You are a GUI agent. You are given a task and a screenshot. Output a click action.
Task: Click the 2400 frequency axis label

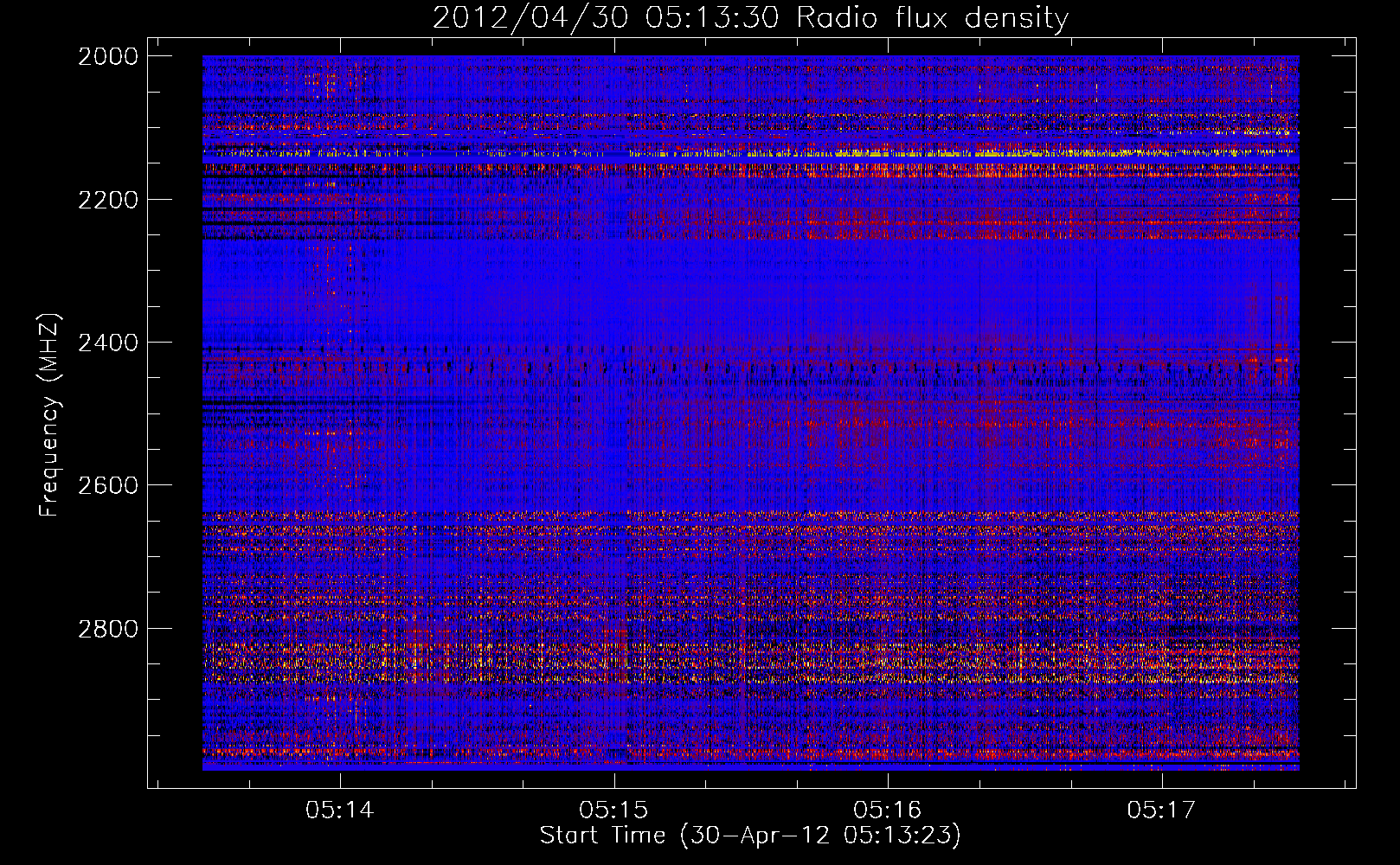(108, 343)
